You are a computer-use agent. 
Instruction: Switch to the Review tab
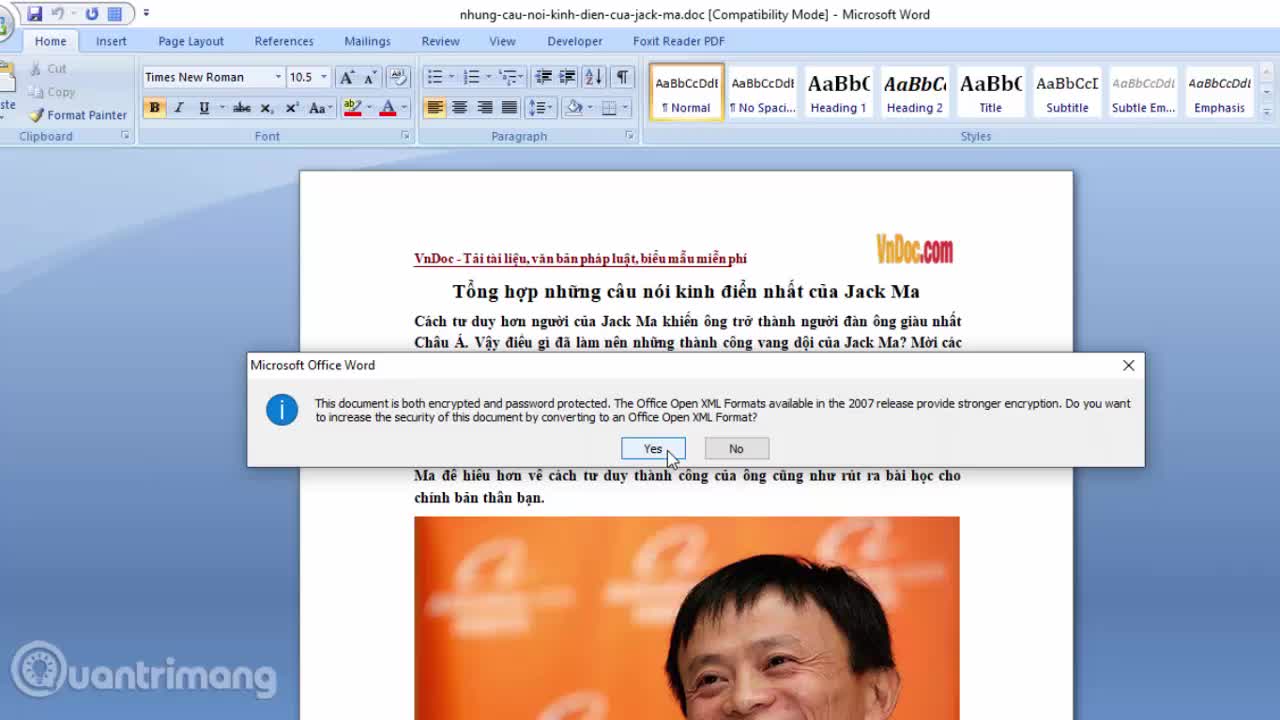pyautogui.click(x=440, y=41)
